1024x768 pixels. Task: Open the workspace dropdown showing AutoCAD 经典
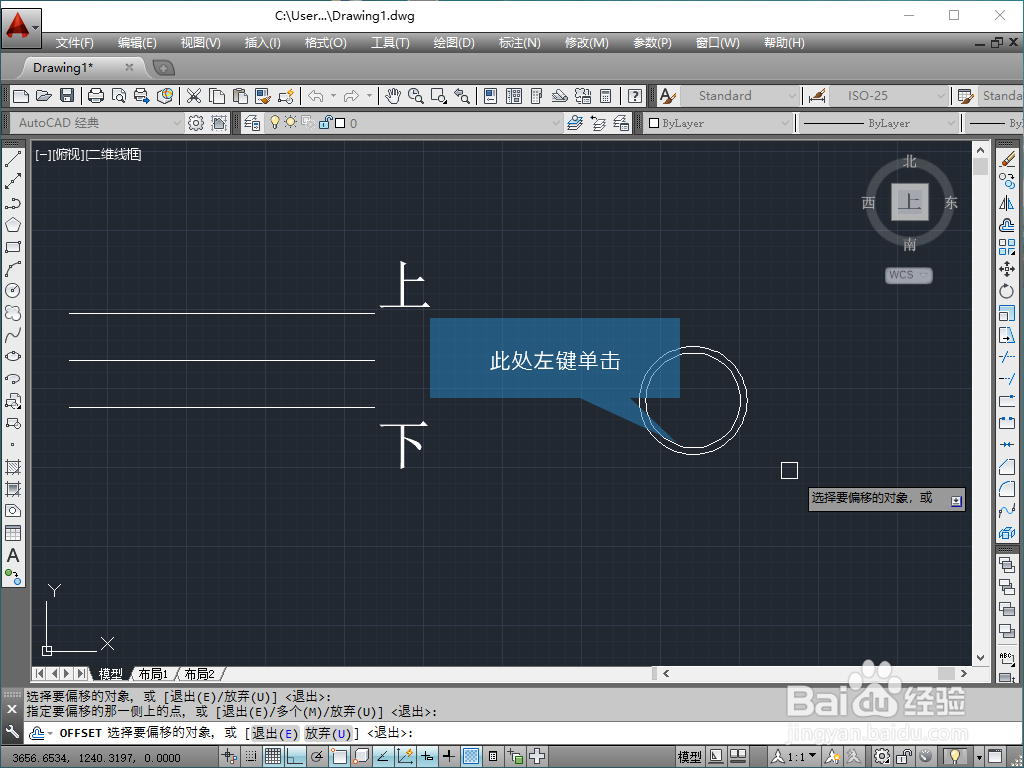[x=179, y=122]
